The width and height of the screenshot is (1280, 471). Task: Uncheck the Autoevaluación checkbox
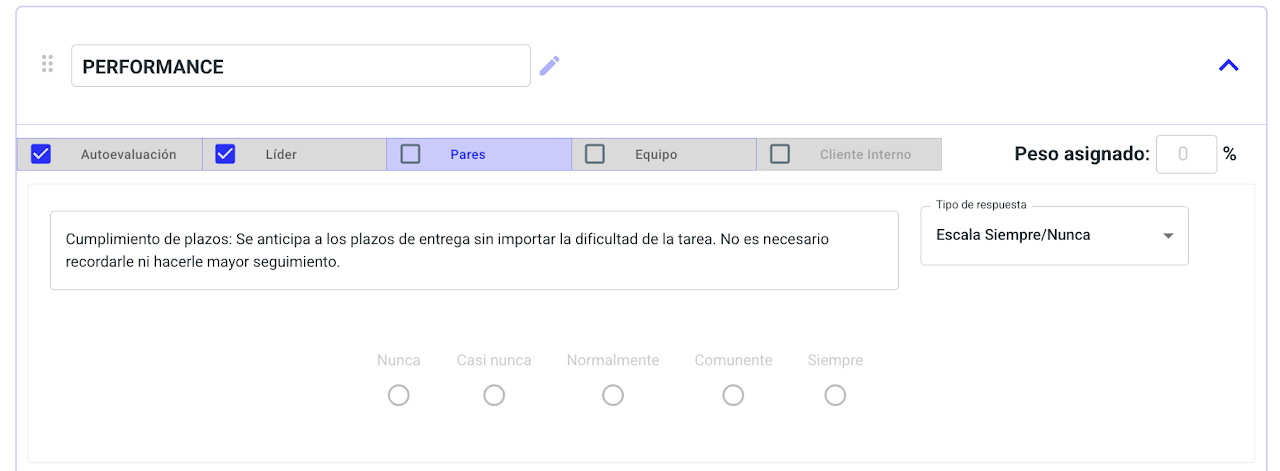[x=41, y=154]
